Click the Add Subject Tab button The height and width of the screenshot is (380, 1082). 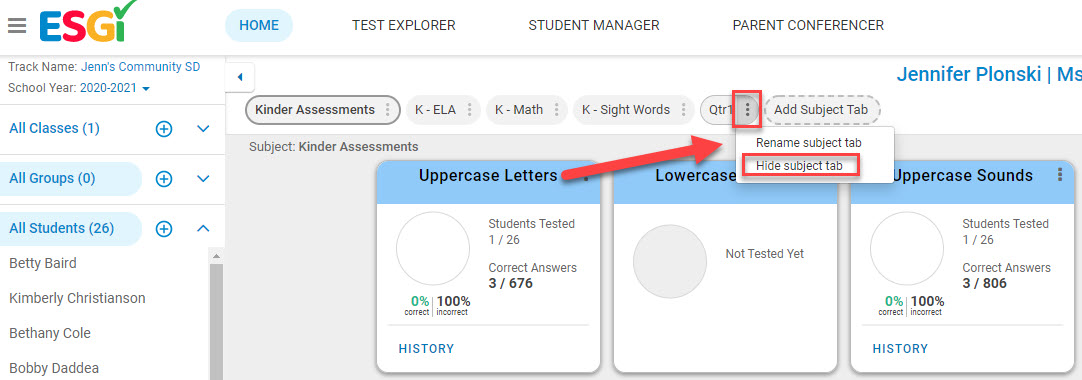[x=821, y=110]
